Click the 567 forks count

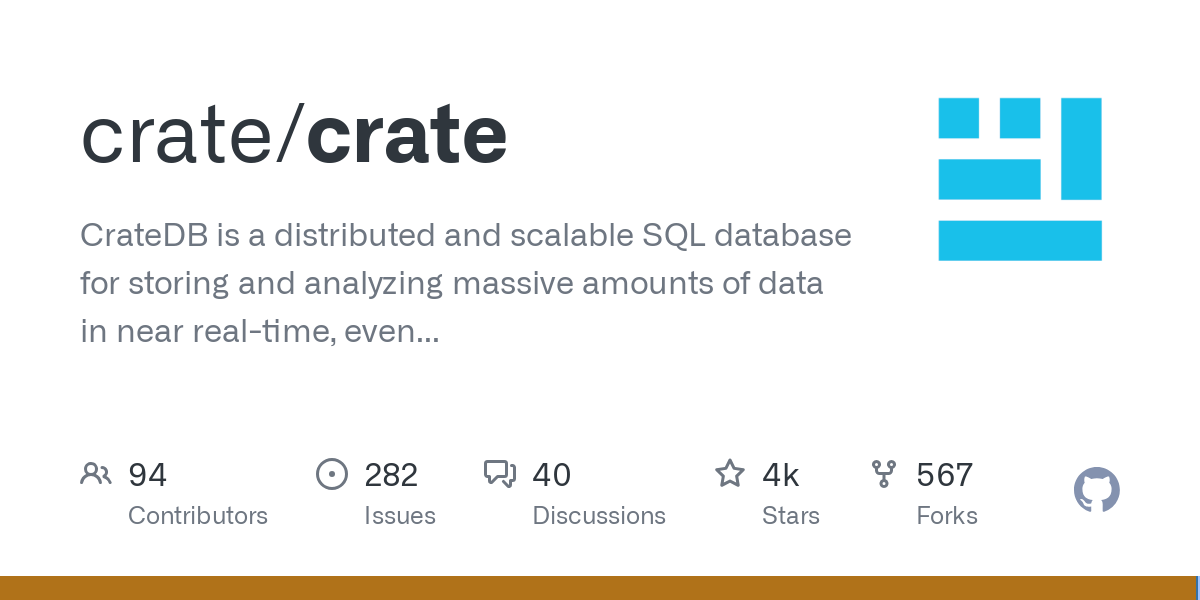(x=944, y=475)
